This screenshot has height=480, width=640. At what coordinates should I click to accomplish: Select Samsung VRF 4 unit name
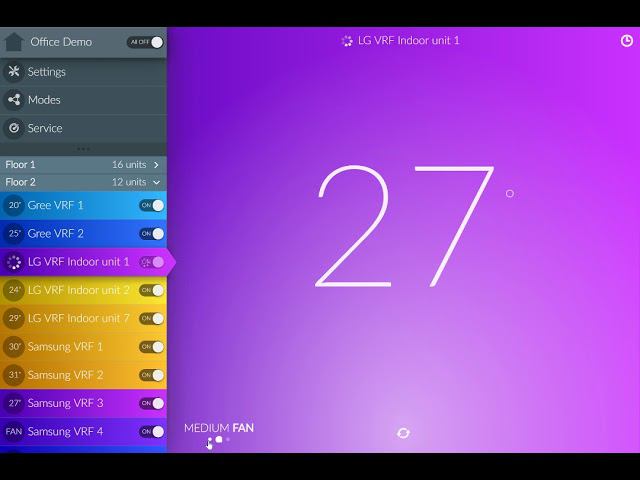(65, 431)
